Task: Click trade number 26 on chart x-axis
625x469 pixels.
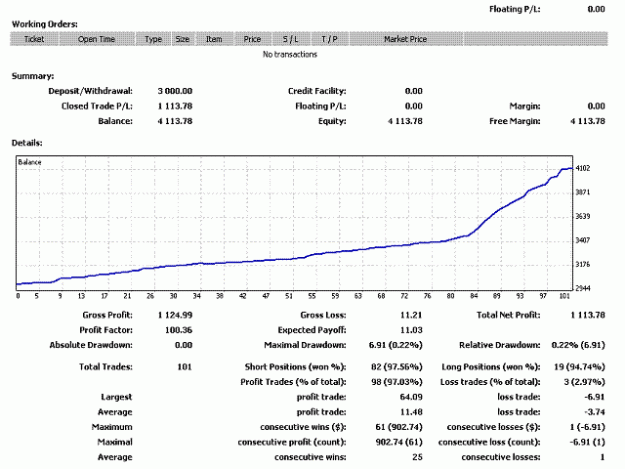Action: click(x=150, y=296)
